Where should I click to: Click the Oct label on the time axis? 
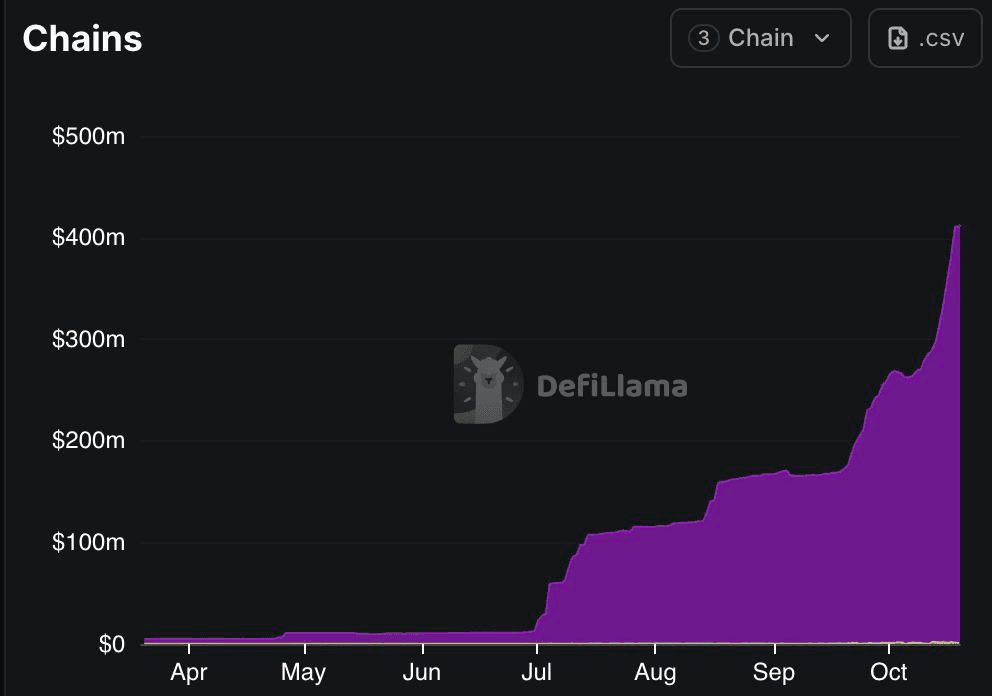[889, 671]
